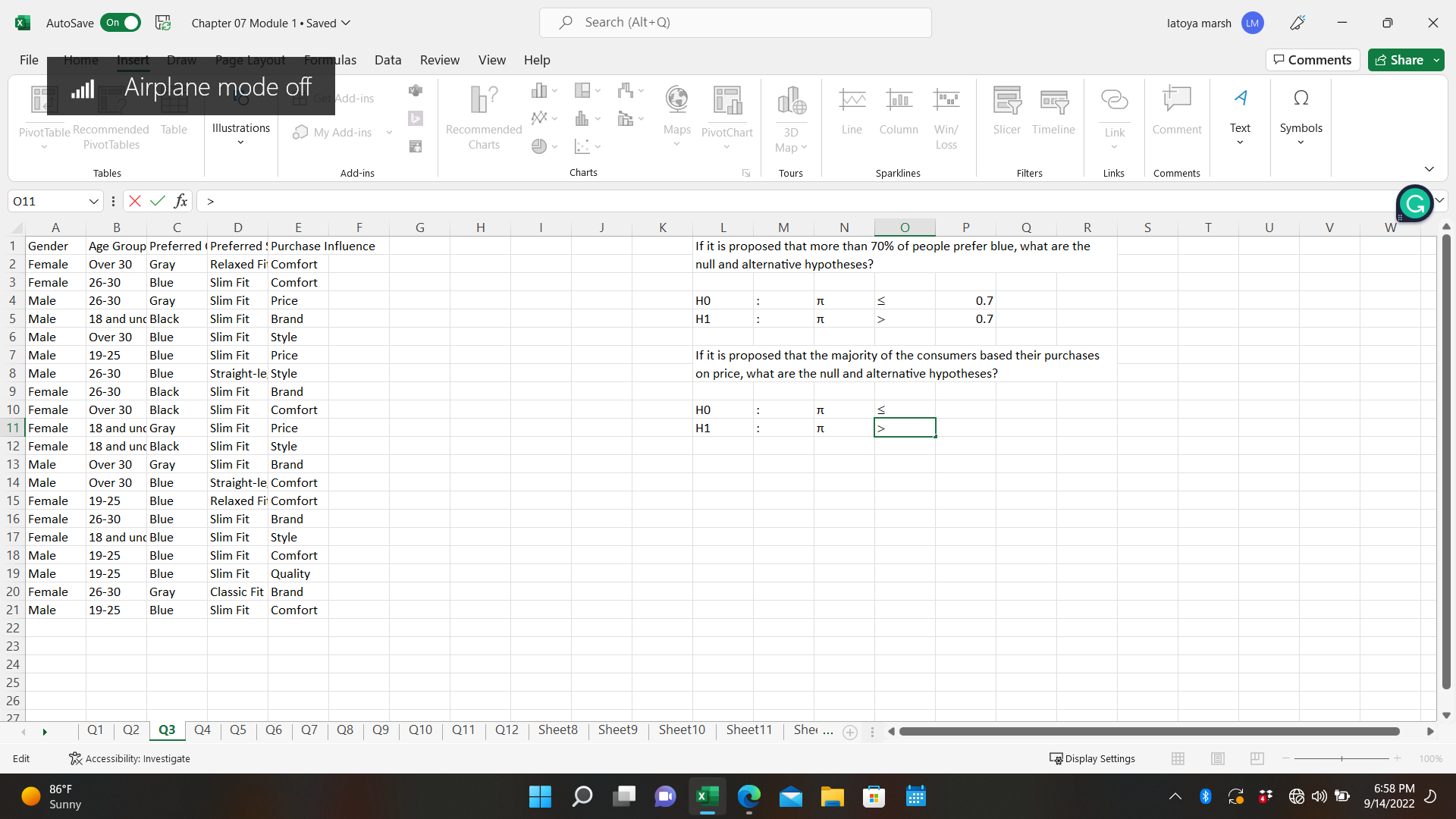Image resolution: width=1456 pixels, height=819 pixels.
Task: Open the 3D Map tool
Action: coord(791,101)
